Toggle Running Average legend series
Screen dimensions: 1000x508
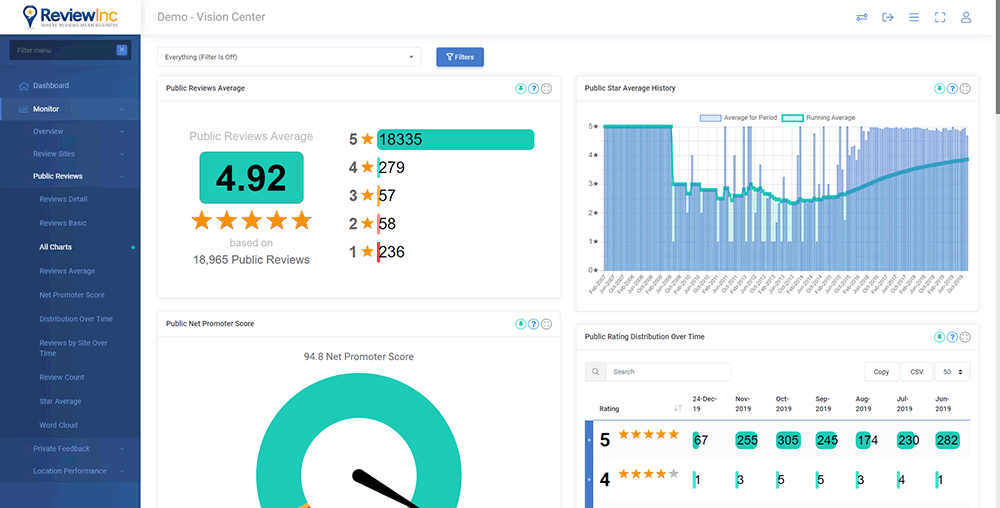(818, 118)
